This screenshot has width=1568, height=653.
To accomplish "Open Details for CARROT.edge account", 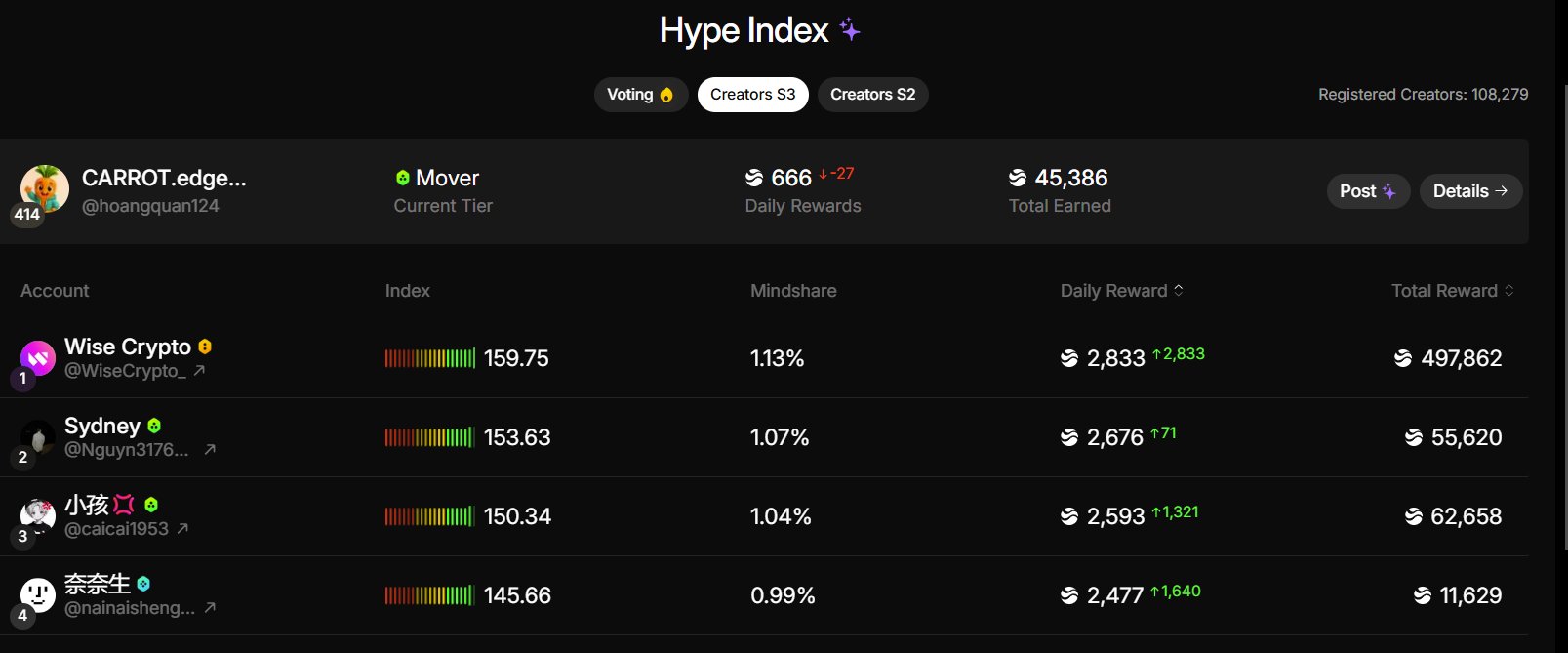I will click(x=1469, y=191).
